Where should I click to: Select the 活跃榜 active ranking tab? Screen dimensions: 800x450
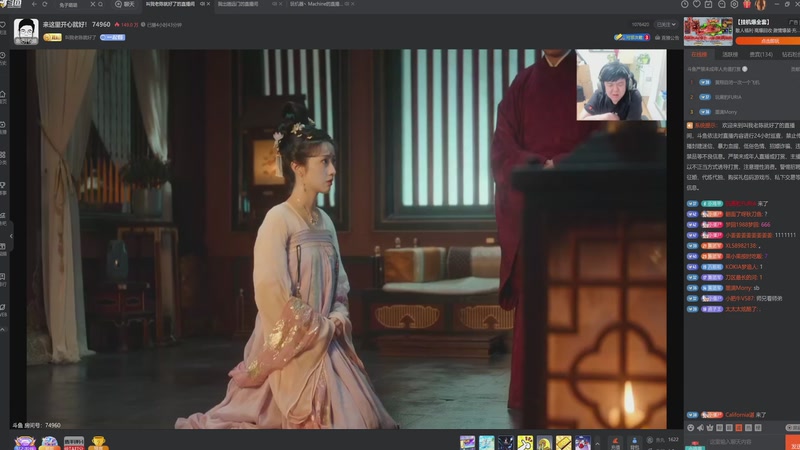730,54
